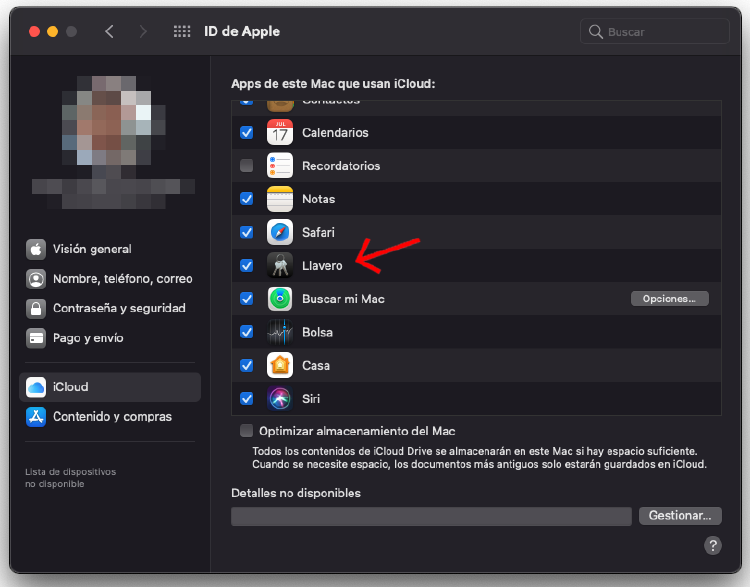Uncheck the Notas checkbox
750x587 pixels.
pyautogui.click(x=246, y=199)
